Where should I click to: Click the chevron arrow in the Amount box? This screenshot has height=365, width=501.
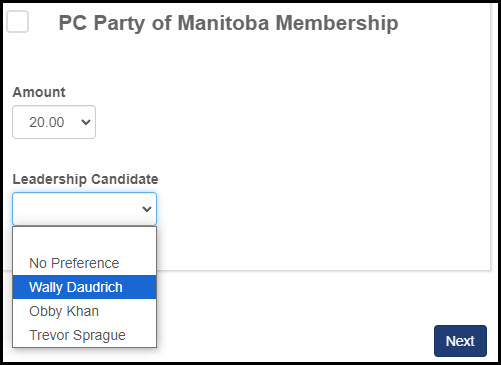[86, 122]
